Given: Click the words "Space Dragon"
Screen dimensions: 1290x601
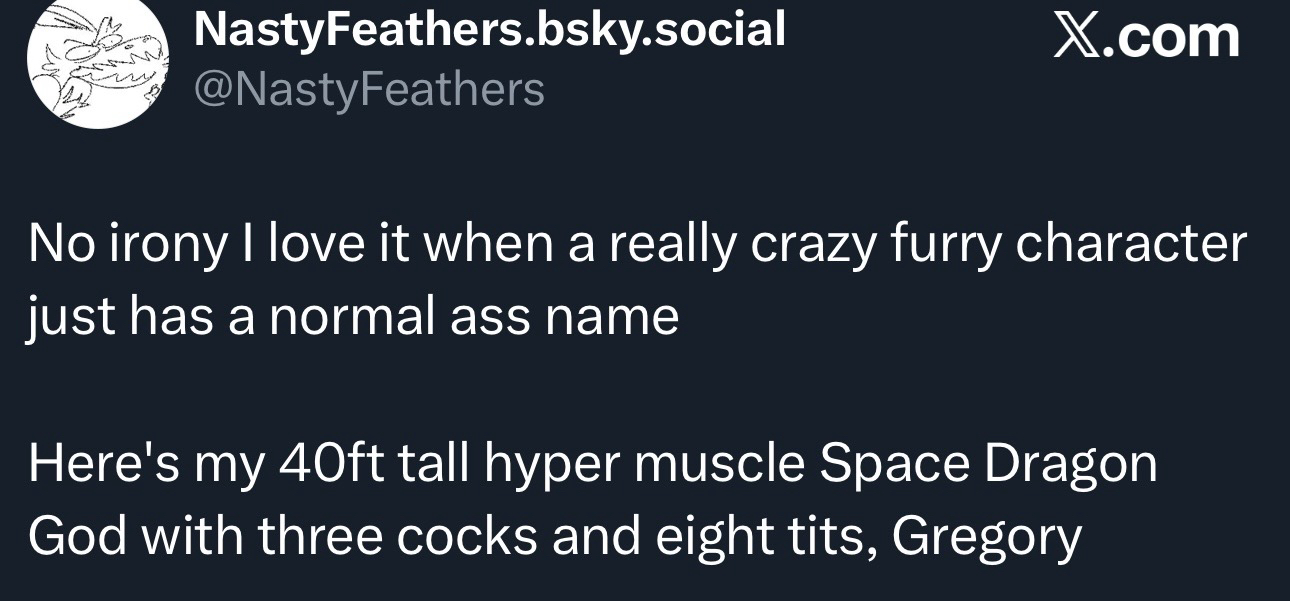Looking at the screenshot, I should click(986, 464).
